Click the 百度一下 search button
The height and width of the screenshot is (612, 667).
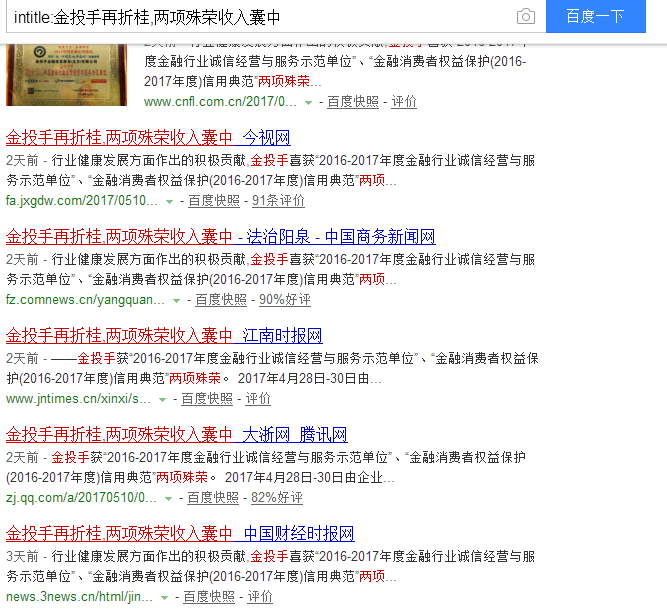[596, 16]
